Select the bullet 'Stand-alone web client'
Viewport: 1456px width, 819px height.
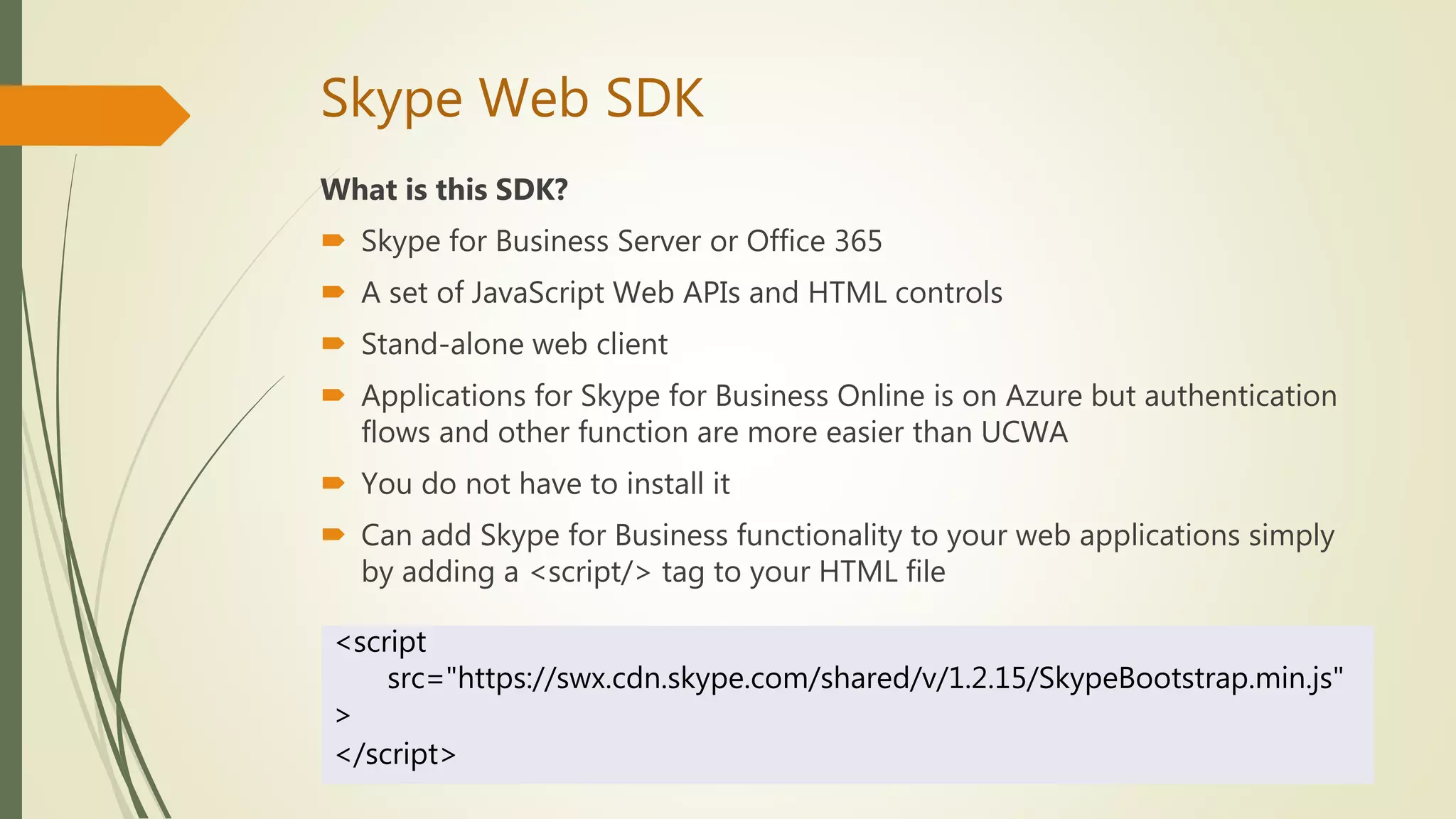[514, 344]
